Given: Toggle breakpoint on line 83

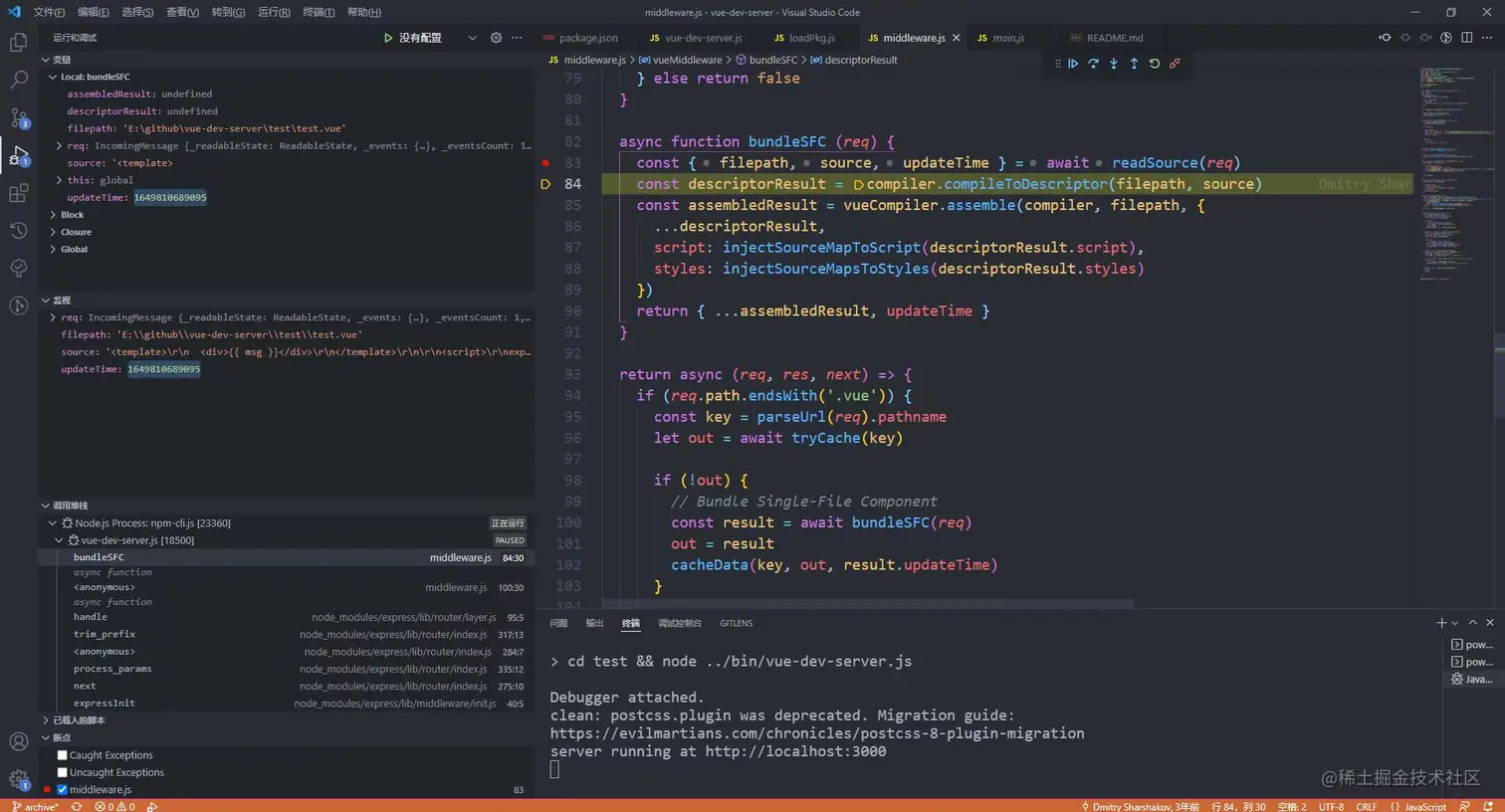Looking at the screenshot, I should tap(545, 163).
